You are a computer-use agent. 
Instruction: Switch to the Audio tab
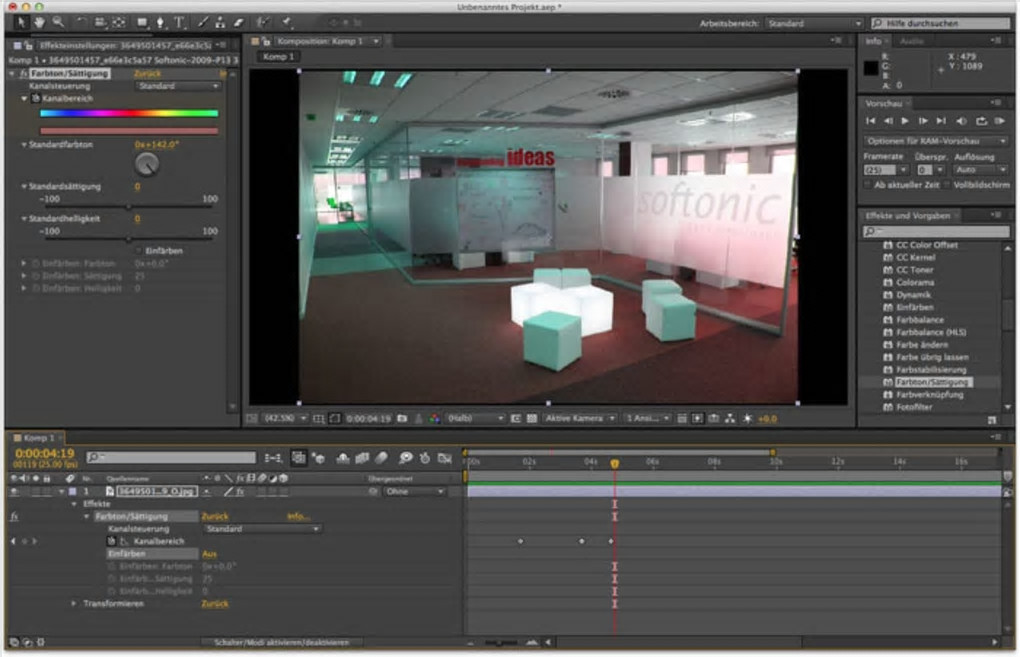[x=911, y=42]
